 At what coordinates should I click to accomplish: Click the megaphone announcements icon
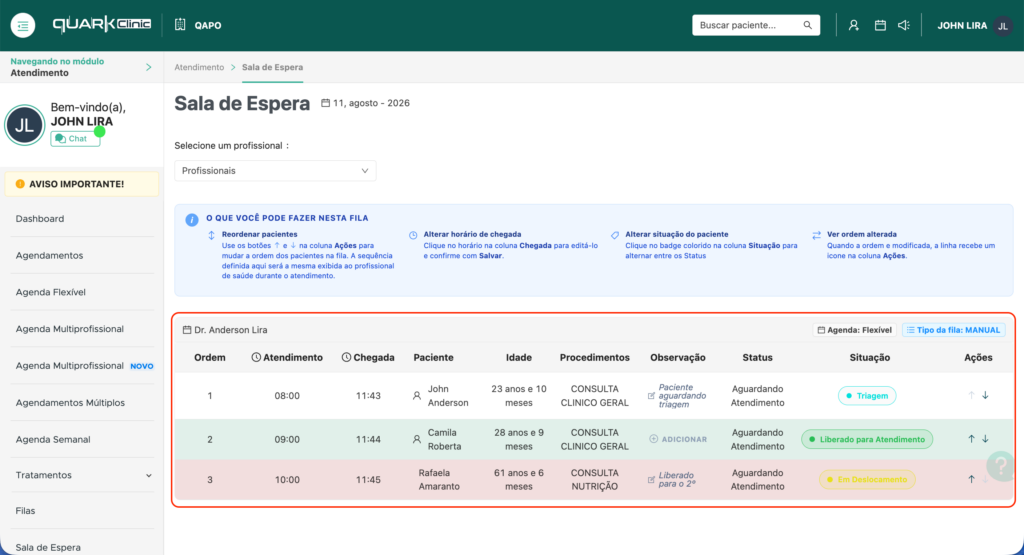[904, 25]
